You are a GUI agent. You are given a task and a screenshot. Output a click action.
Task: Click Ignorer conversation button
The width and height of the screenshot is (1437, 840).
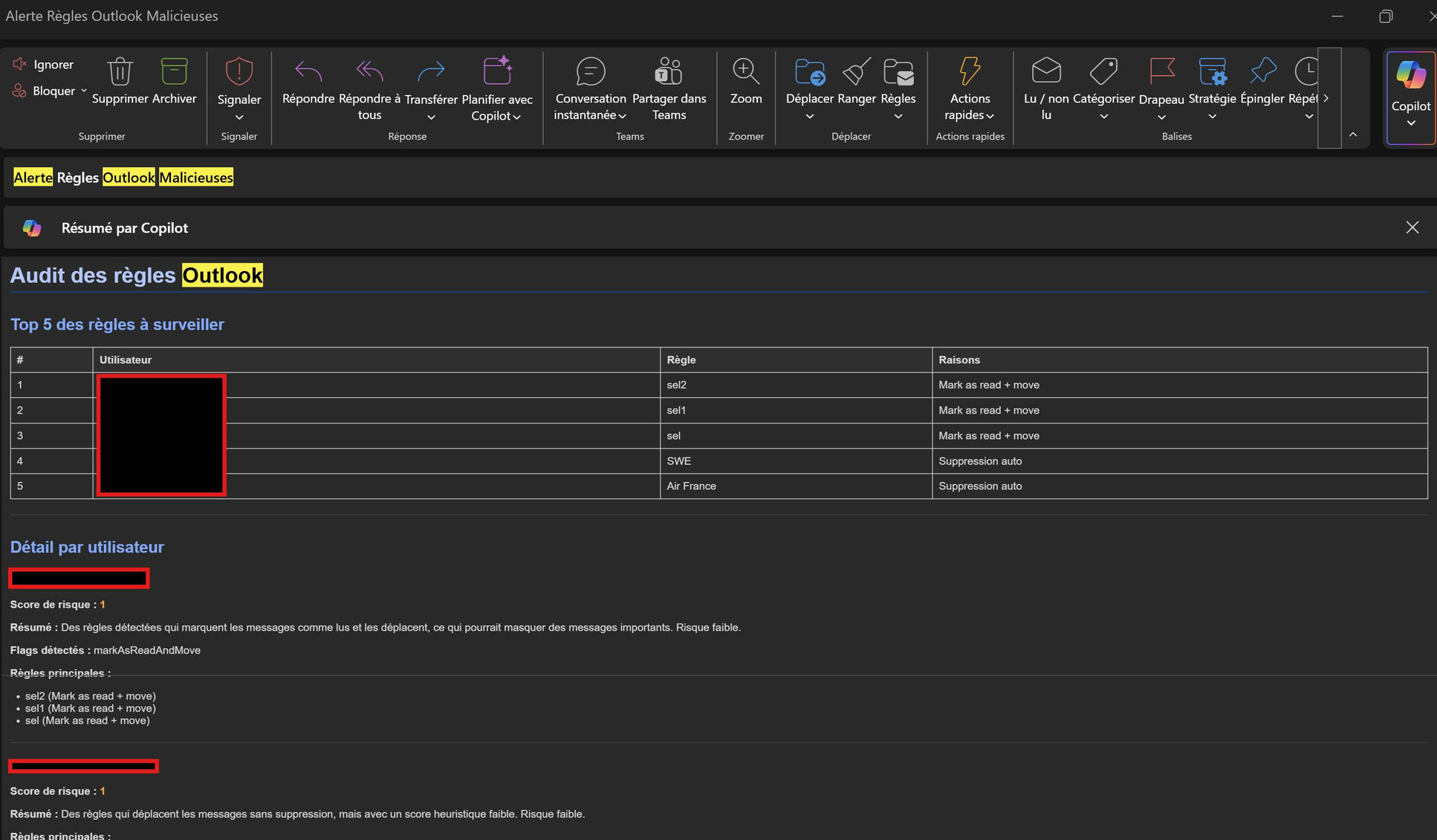(x=43, y=65)
